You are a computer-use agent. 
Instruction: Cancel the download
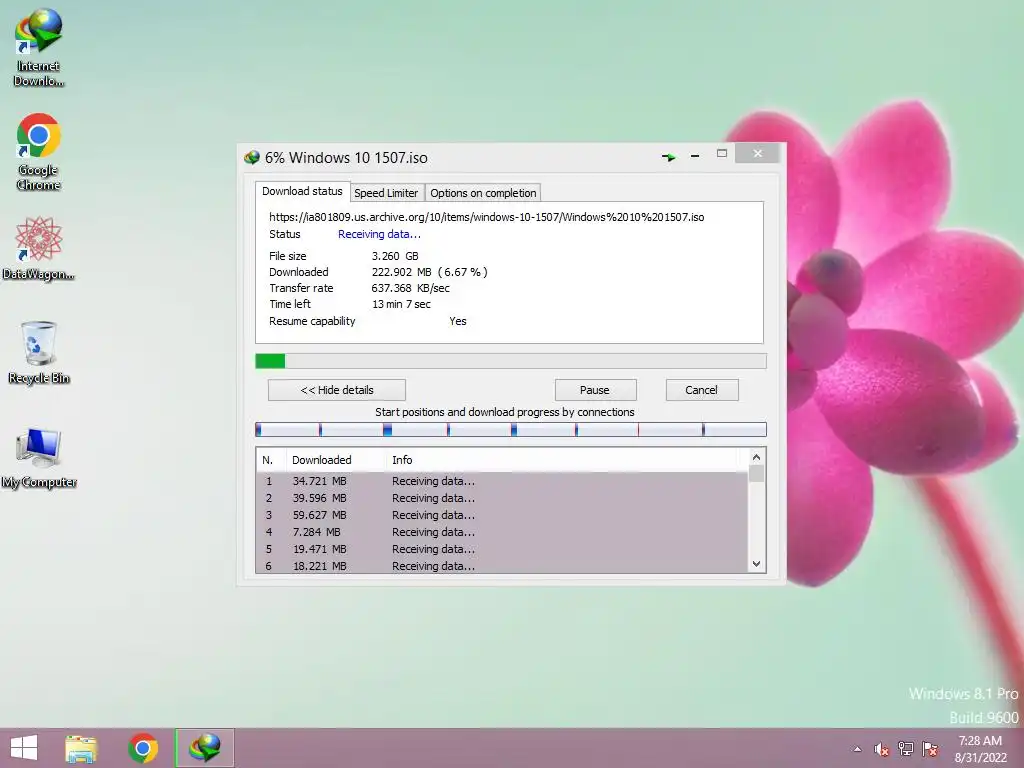pos(701,390)
